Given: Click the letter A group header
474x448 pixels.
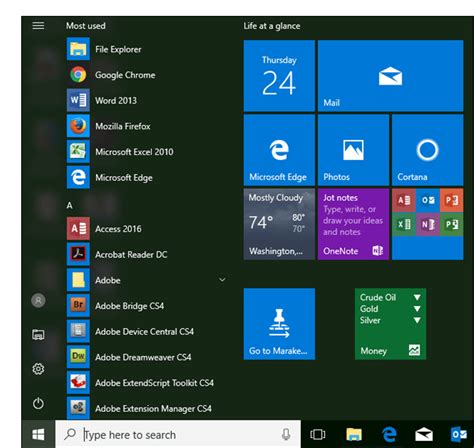Looking at the screenshot, I should [69, 205].
